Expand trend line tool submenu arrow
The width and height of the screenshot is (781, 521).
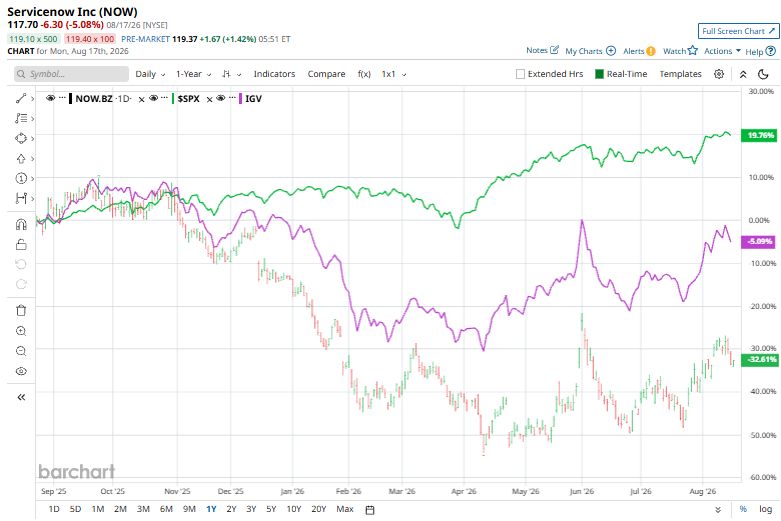tap(32, 99)
